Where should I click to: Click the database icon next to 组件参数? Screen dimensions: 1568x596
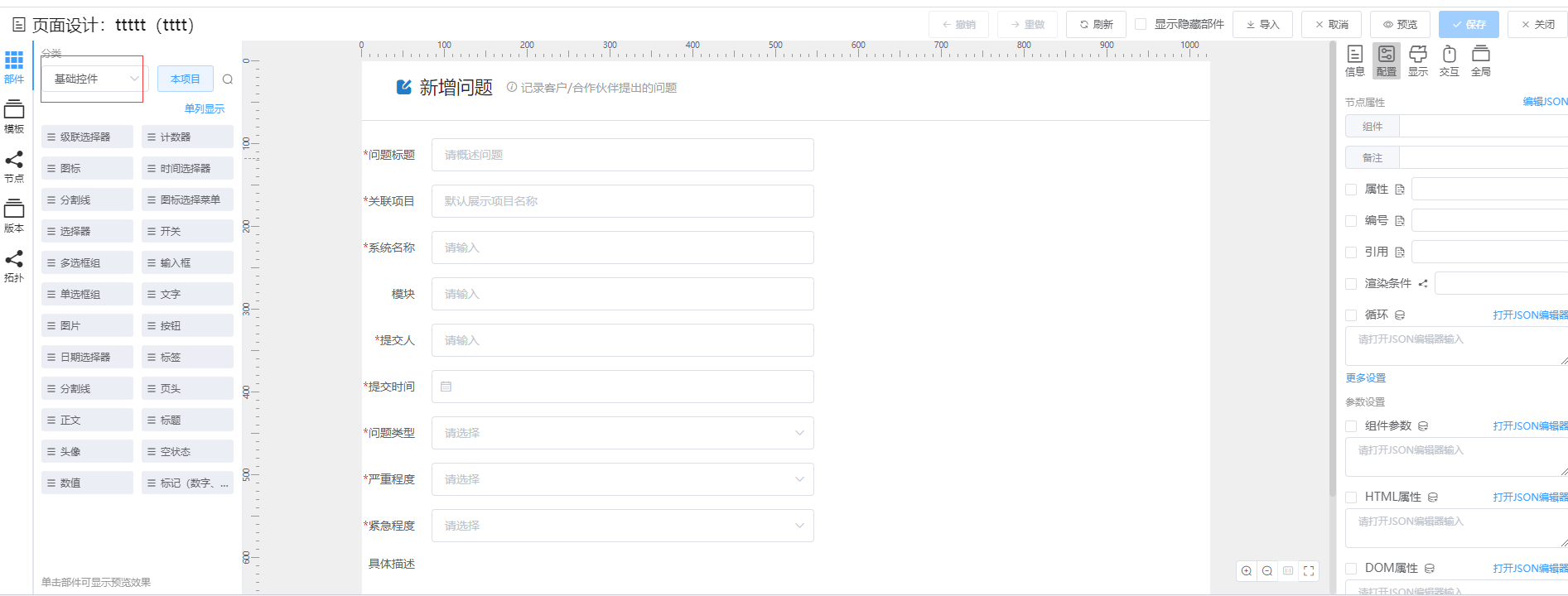pos(1423,426)
